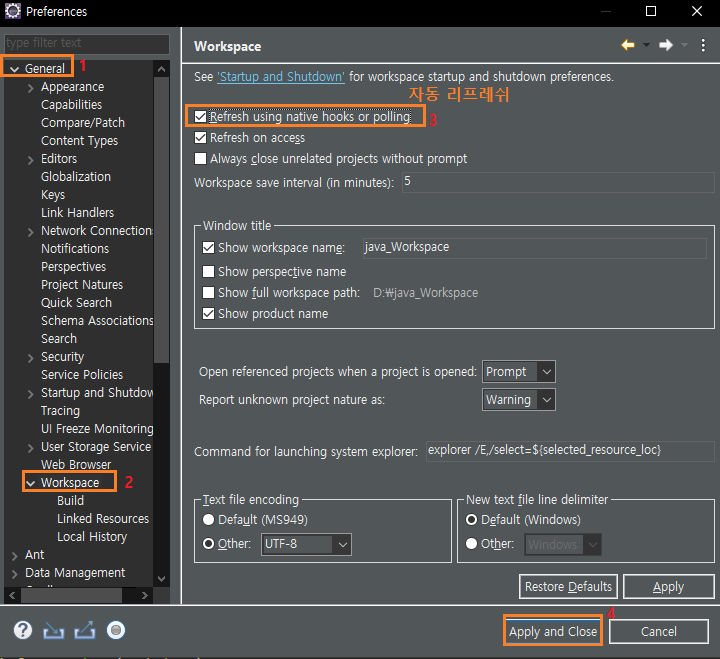The width and height of the screenshot is (720, 659).
Task: Expand the Ant tree node
Action: click(15, 556)
